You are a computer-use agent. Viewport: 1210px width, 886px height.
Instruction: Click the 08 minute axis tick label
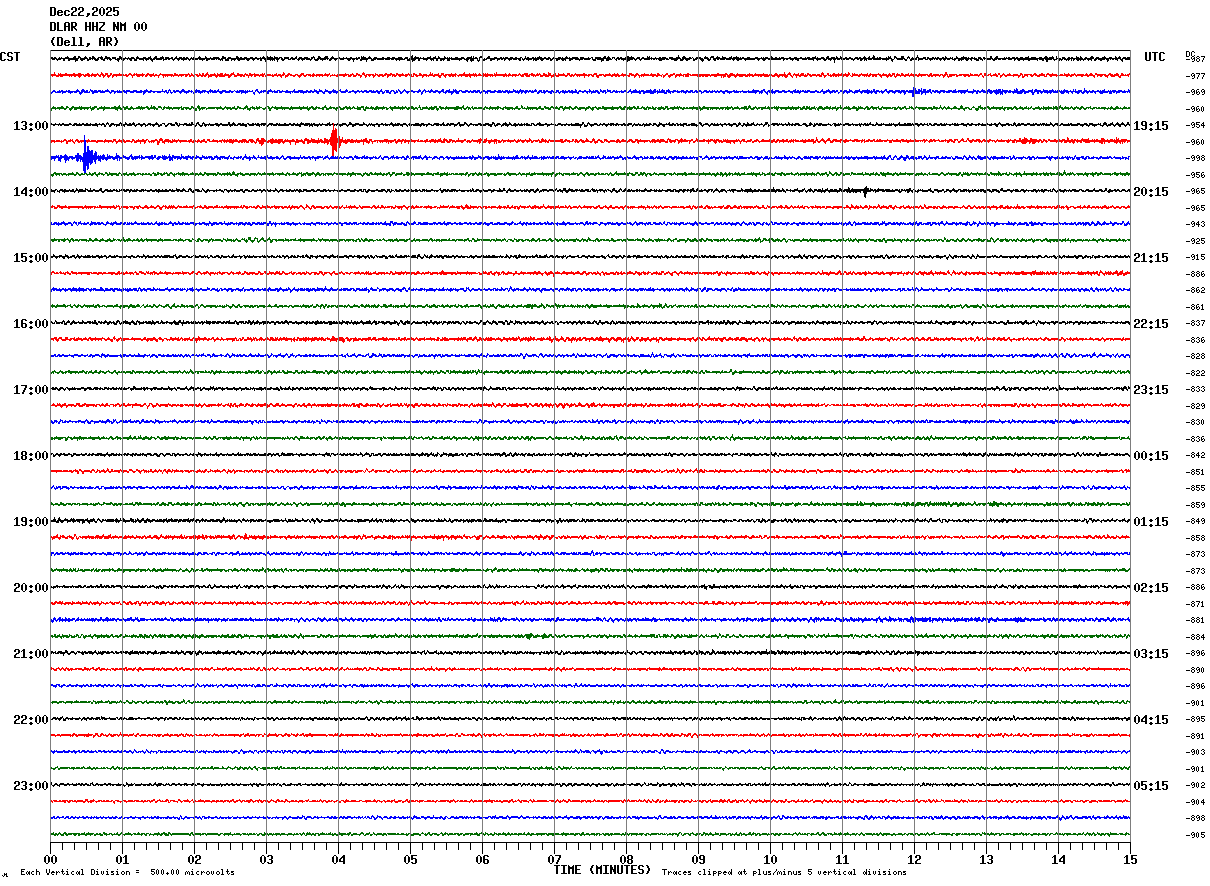pyautogui.click(x=626, y=859)
